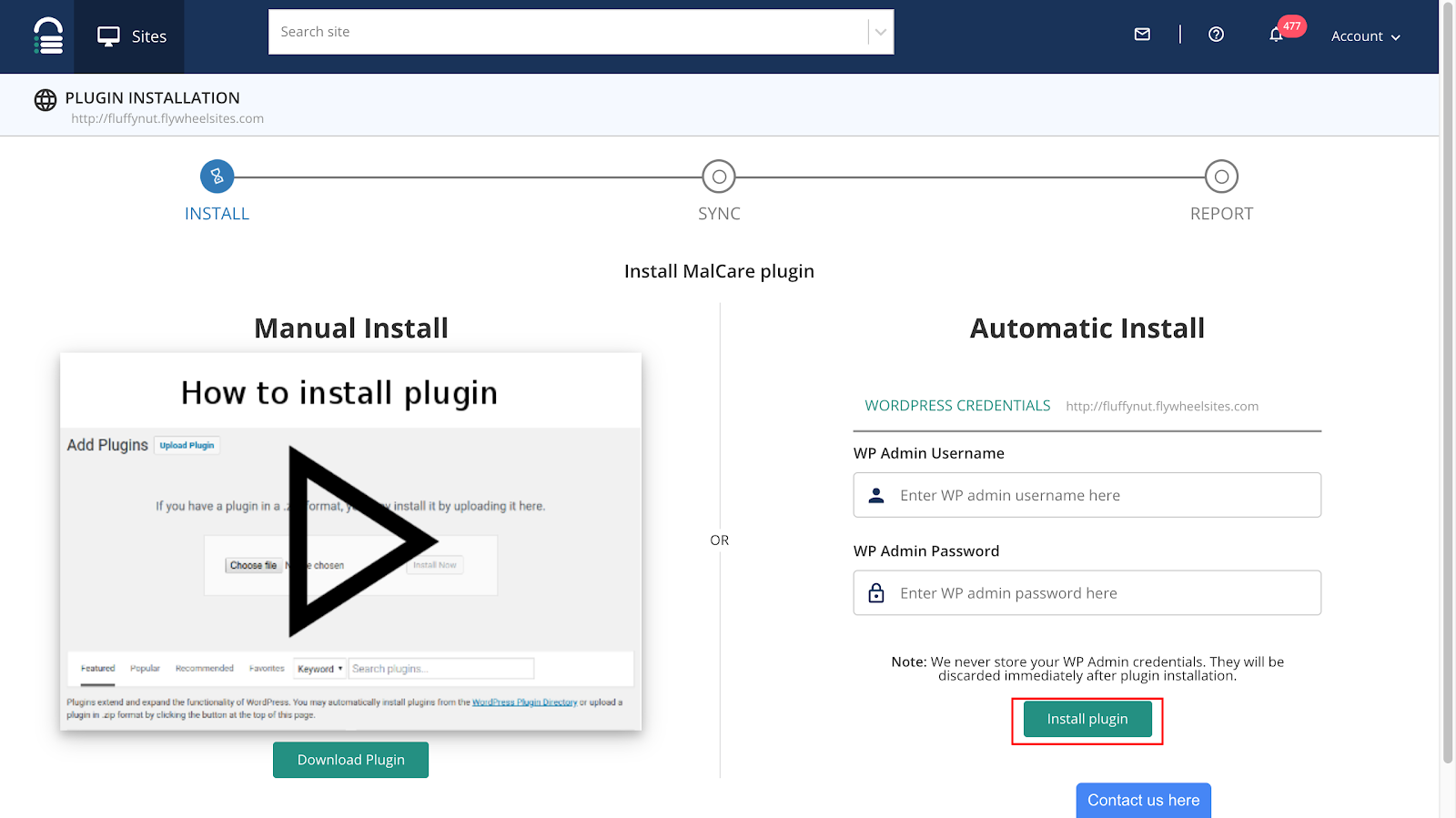Focus the WP admin password field
1456x818 pixels.
[1087, 593]
